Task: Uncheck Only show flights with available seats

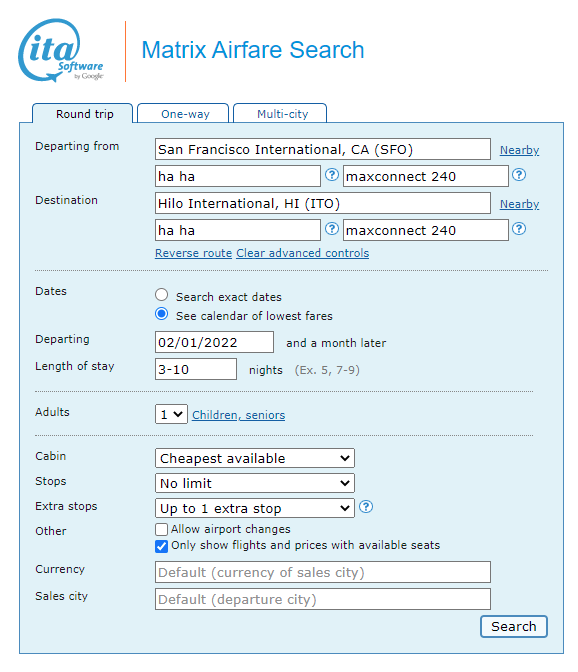Action: [162, 546]
